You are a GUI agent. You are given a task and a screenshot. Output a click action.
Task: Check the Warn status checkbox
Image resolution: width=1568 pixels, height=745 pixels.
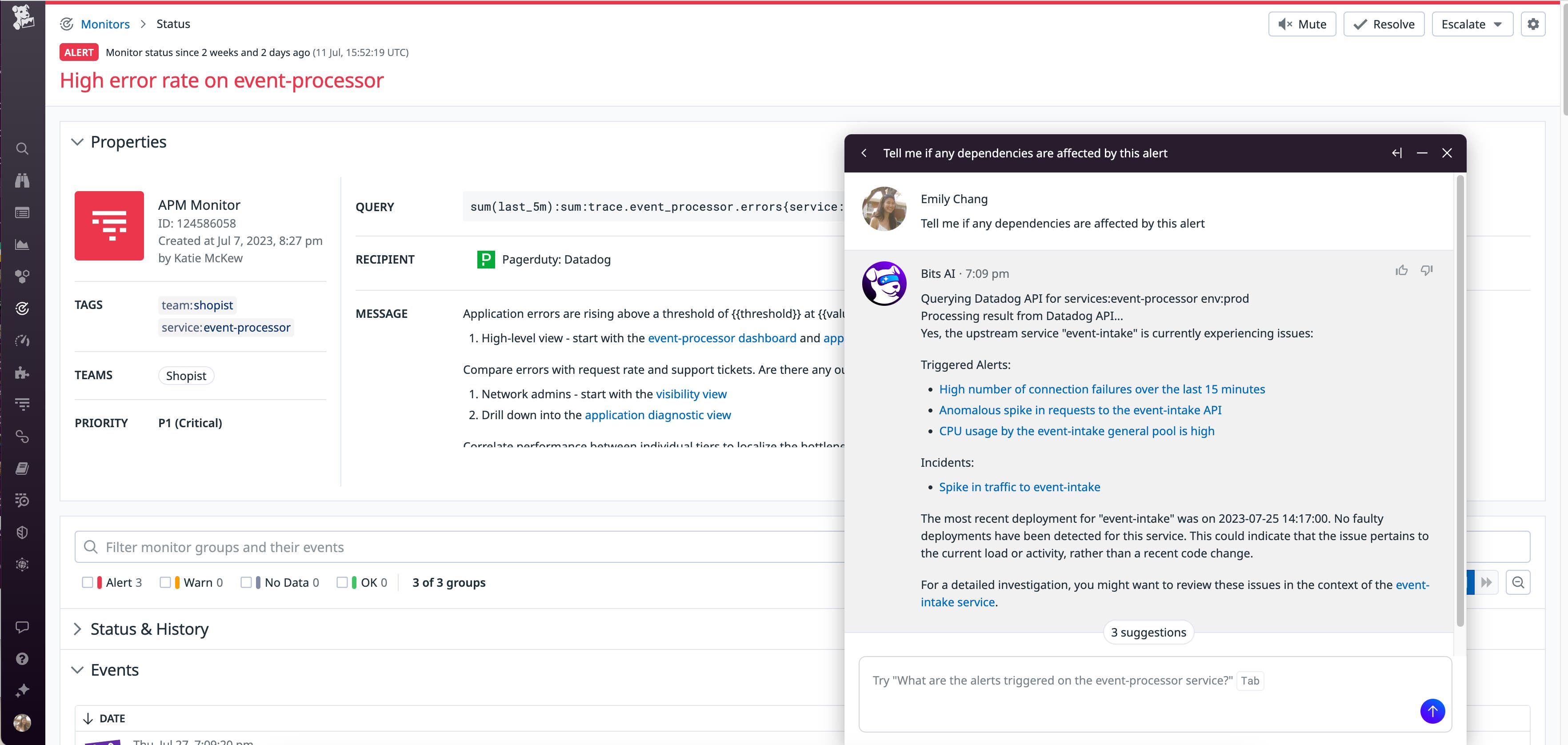pos(165,582)
